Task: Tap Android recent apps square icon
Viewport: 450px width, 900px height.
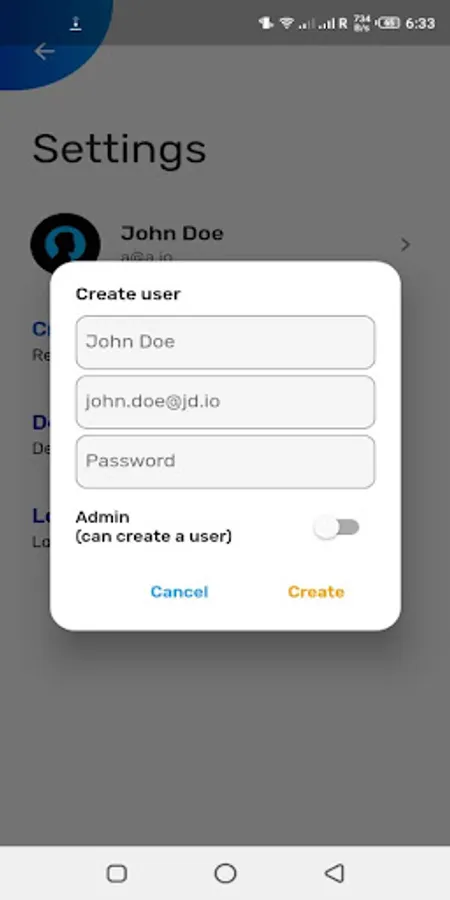Action: [x=117, y=873]
